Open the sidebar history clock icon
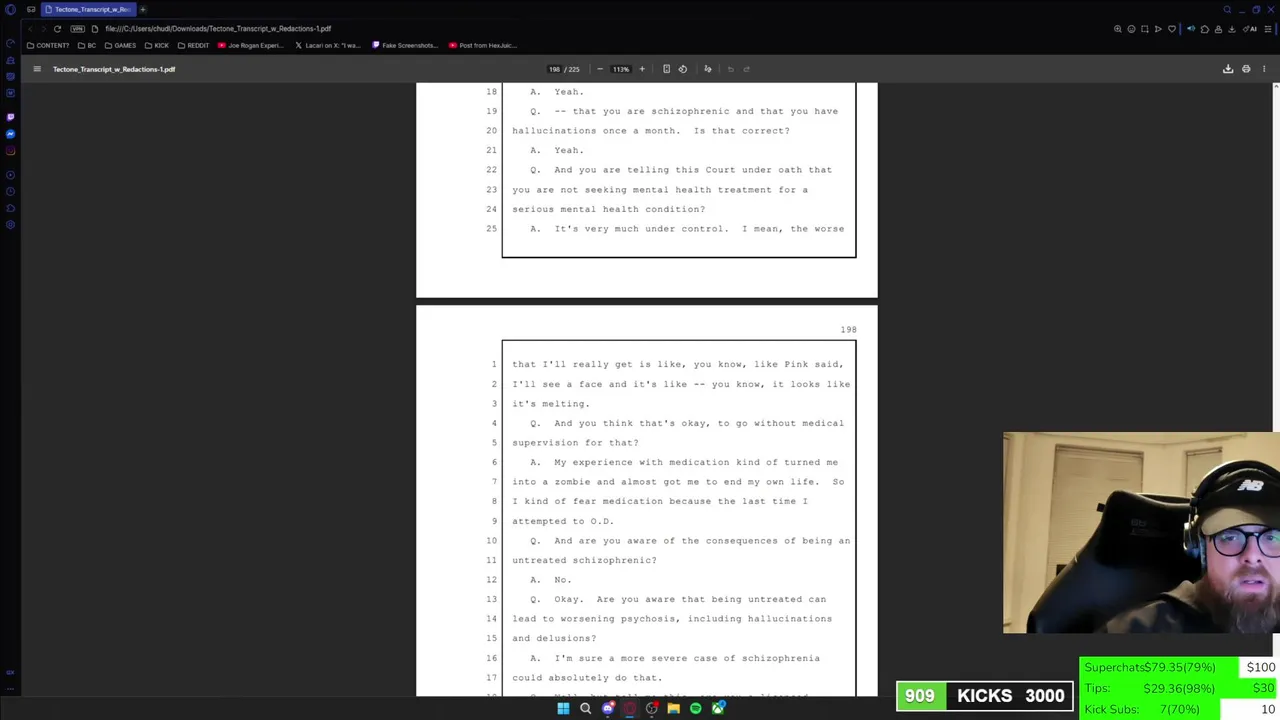1280x720 pixels. tap(10, 190)
